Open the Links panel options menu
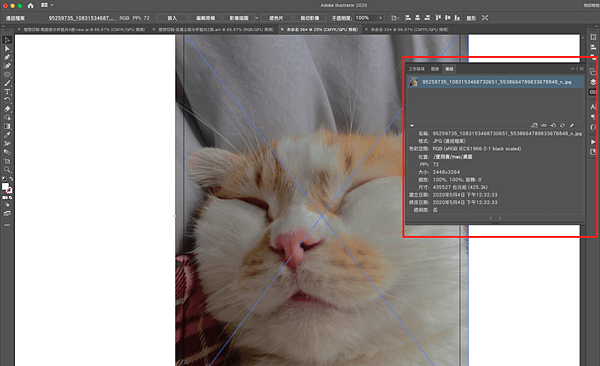600x366 pixels. tap(582, 69)
